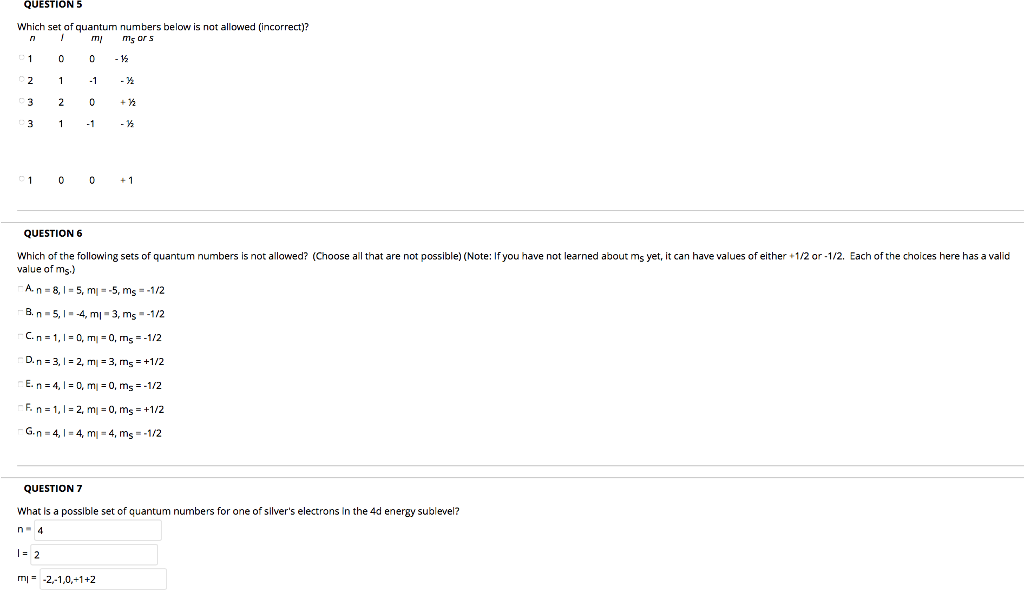The width and height of the screenshot is (1024, 611).
Task: Check option A in Question 6
Action: (x=22, y=289)
